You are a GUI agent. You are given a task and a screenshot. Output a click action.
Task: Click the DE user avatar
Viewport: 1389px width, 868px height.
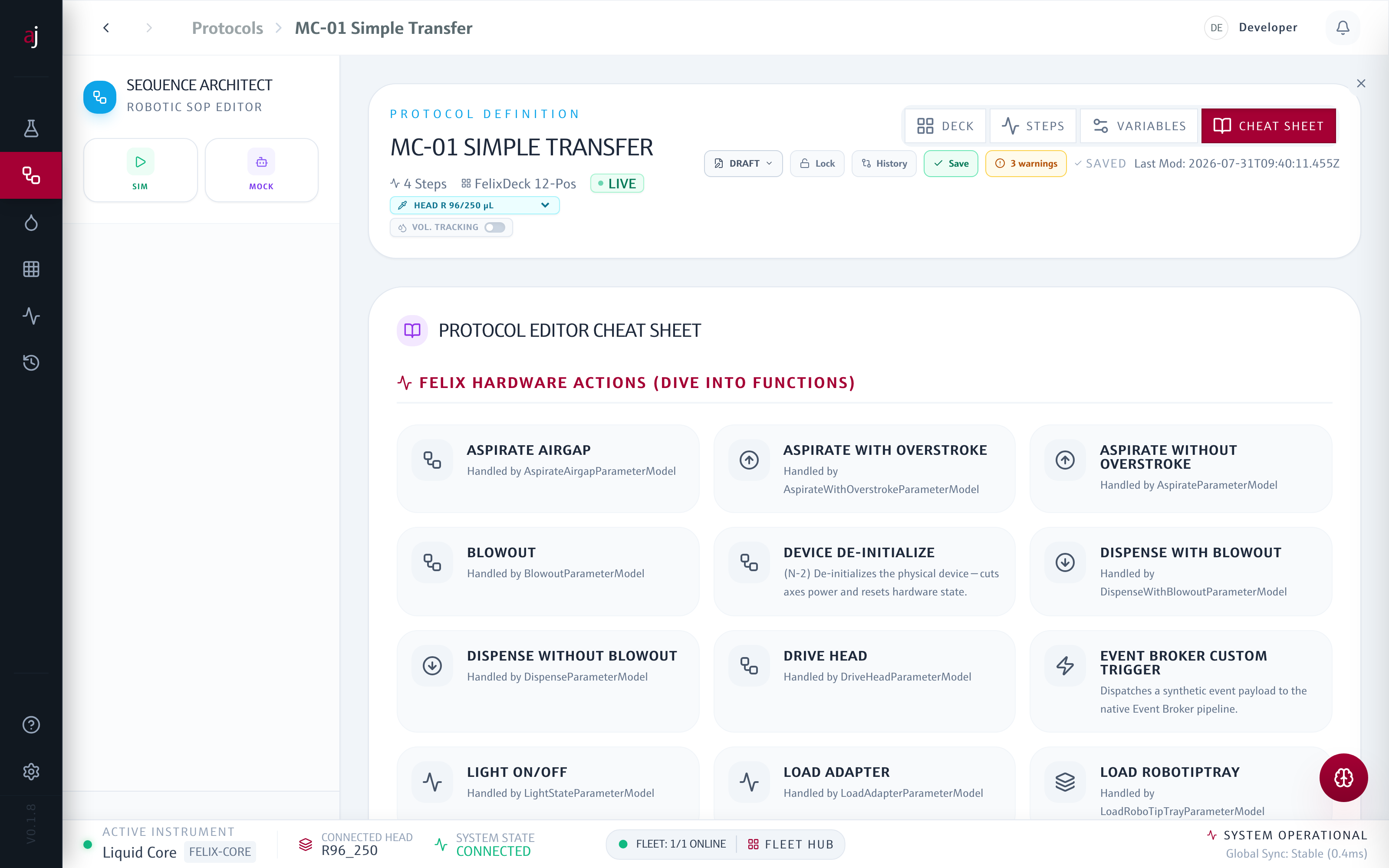tap(1216, 27)
